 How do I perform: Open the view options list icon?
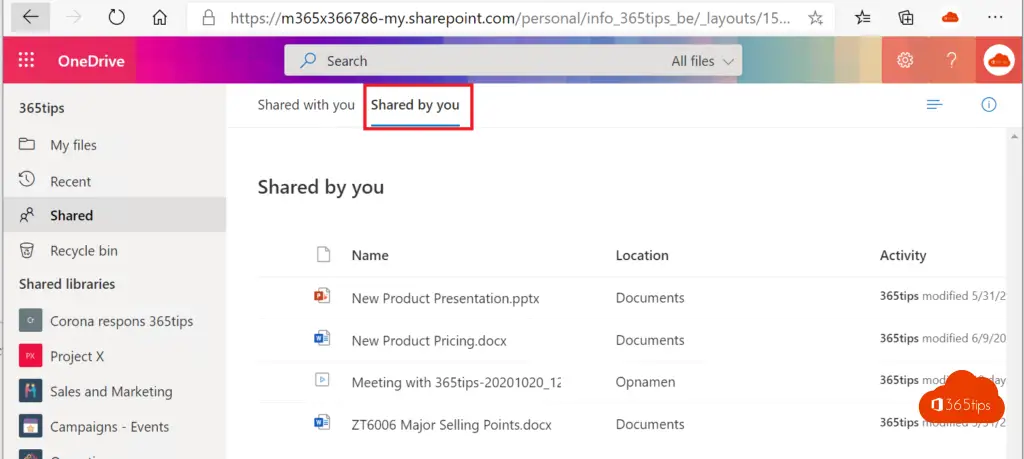935,104
